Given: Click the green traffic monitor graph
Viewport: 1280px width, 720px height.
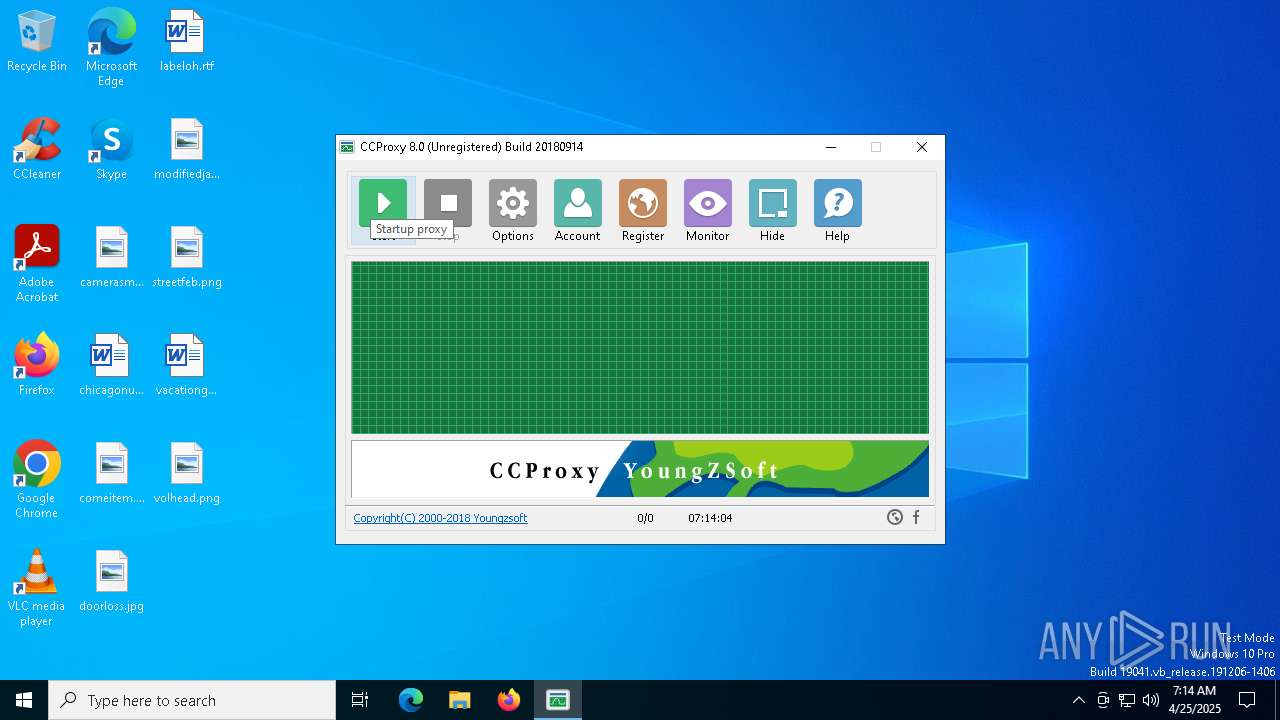Looking at the screenshot, I should point(640,347).
